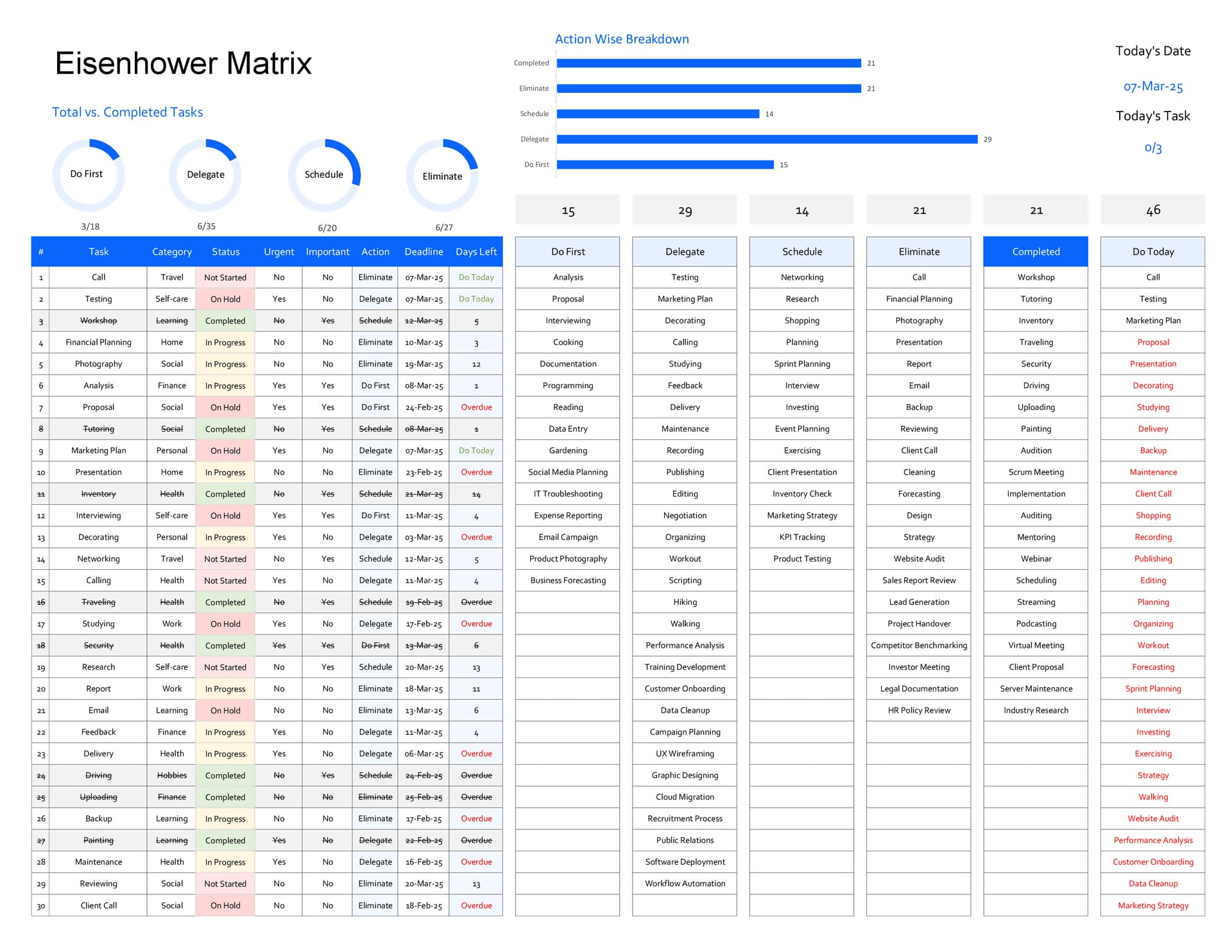Viewport: 1232px width, 952px height.
Task: Click the Total vs. Completed Tasks heading
Action: tap(127, 112)
